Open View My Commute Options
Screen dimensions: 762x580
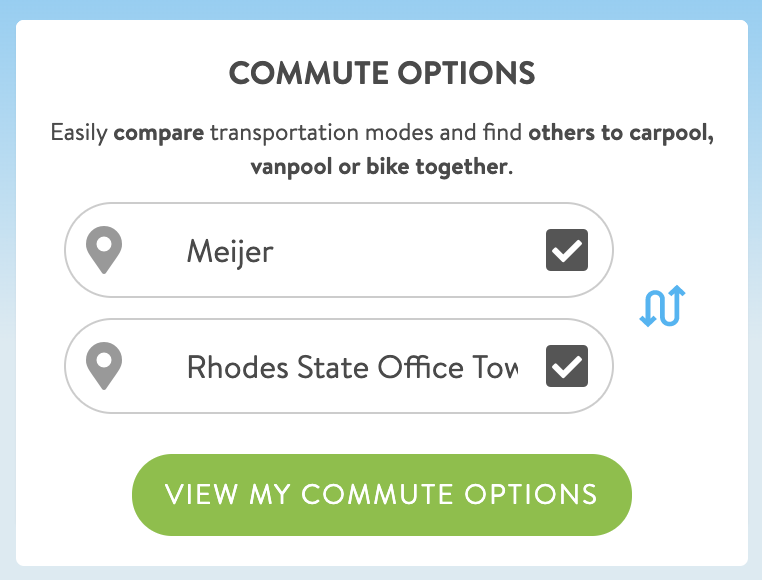tap(381, 495)
